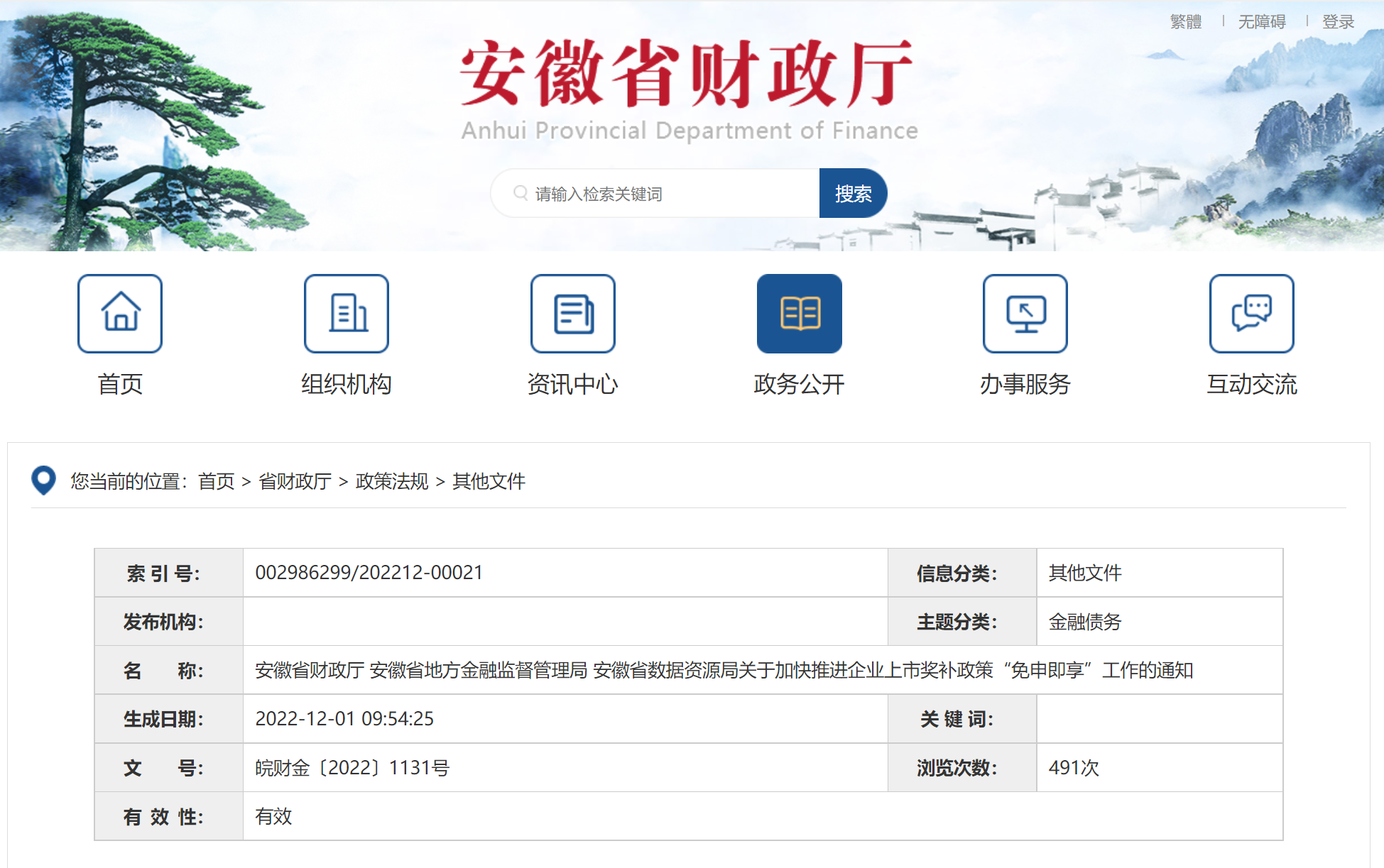Click the 首页 navigation label
The image size is (1384, 868).
tap(120, 384)
